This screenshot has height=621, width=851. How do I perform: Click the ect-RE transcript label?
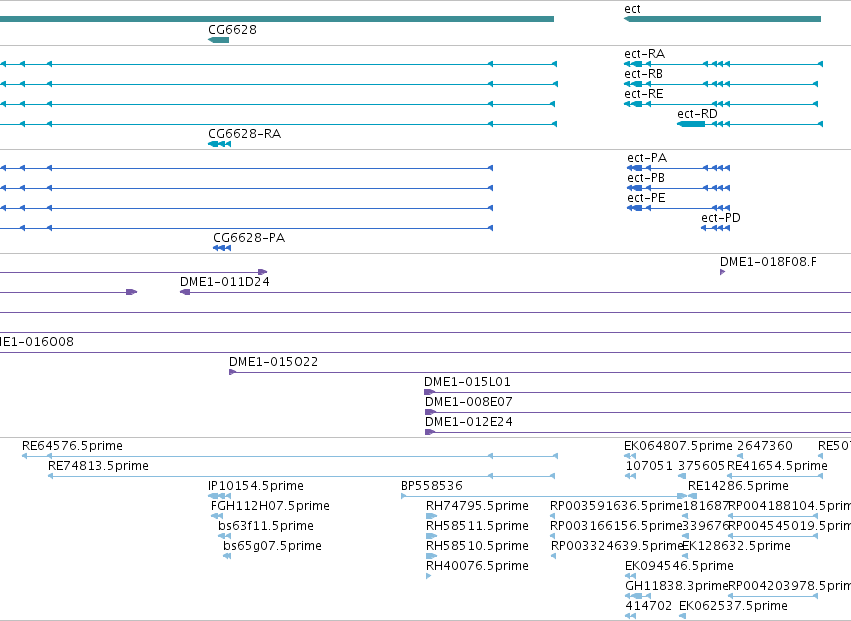[644, 94]
